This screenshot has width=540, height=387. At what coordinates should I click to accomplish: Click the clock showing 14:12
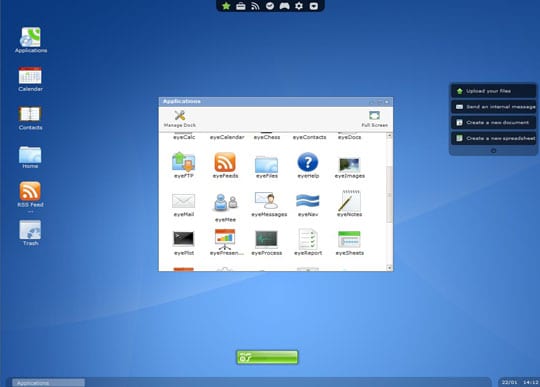[x=530, y=382]
